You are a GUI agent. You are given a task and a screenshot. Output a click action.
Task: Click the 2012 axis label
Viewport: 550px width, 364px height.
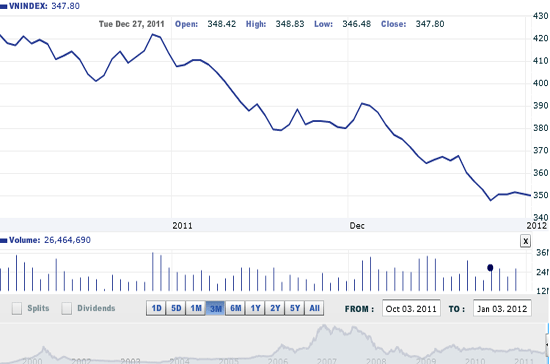point(537,226)
